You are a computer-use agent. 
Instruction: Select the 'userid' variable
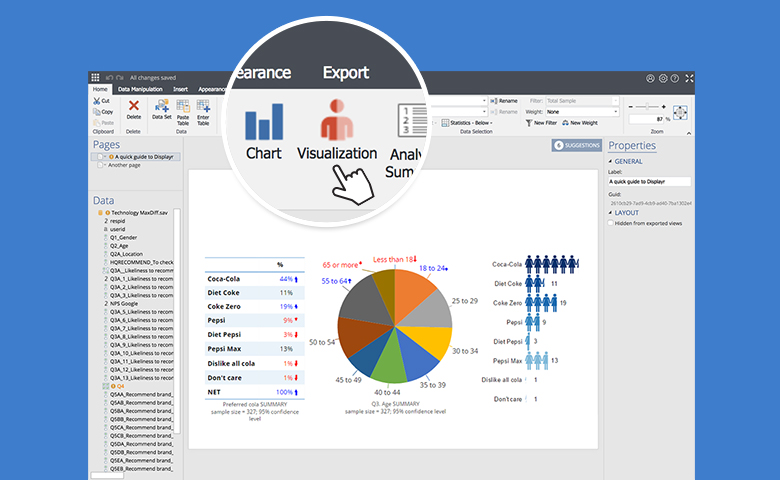tap(117, 229)
